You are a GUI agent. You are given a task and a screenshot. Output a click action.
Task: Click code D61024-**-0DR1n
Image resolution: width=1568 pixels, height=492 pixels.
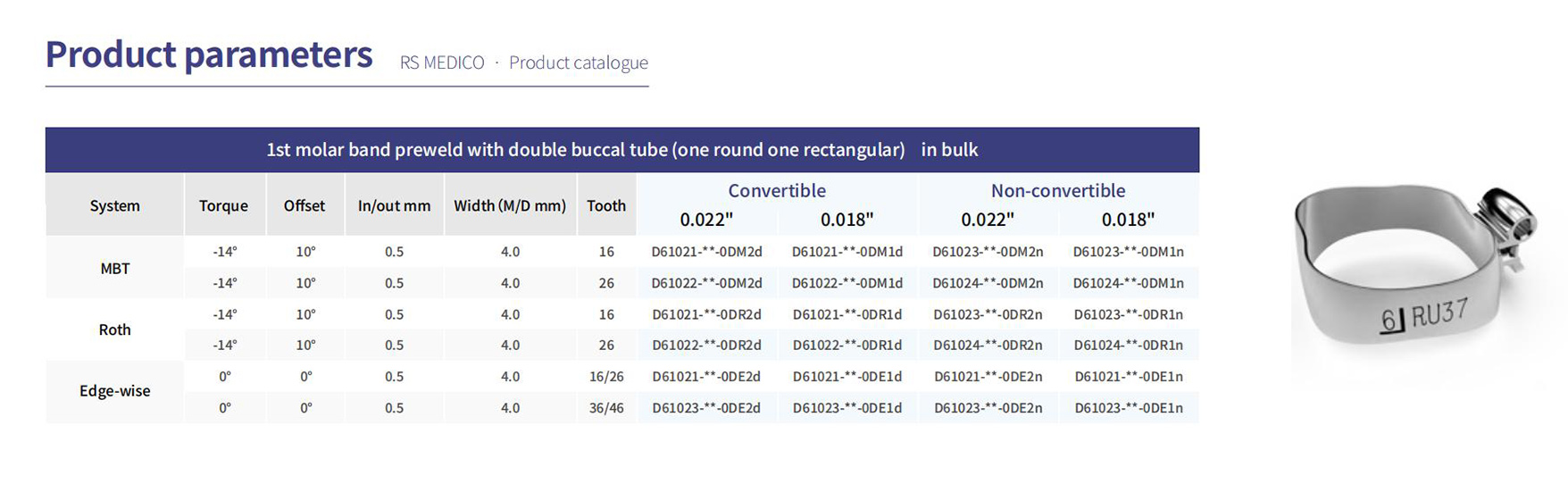tap(1128, 345)
